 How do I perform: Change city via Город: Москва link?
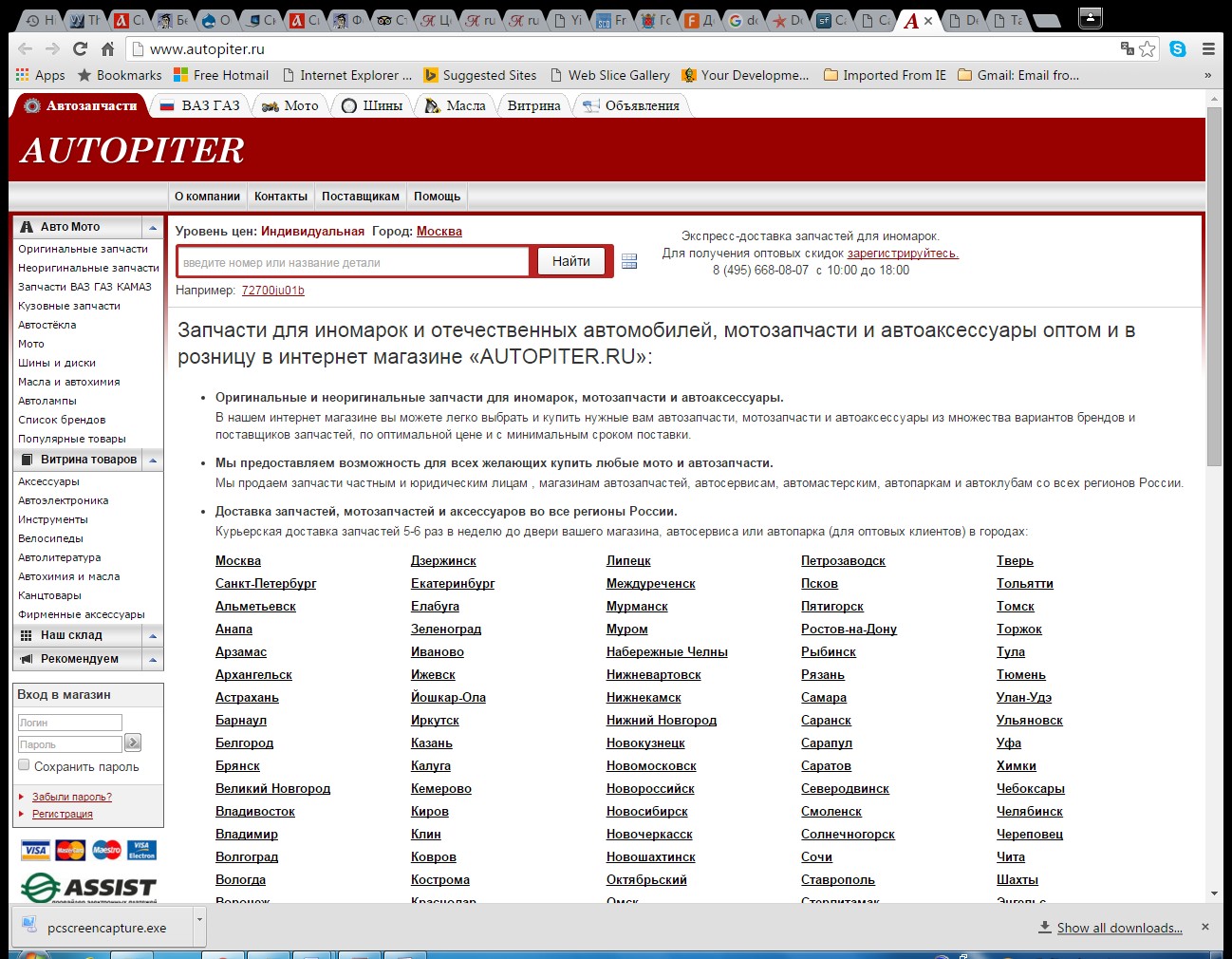[x=439, y=231]
